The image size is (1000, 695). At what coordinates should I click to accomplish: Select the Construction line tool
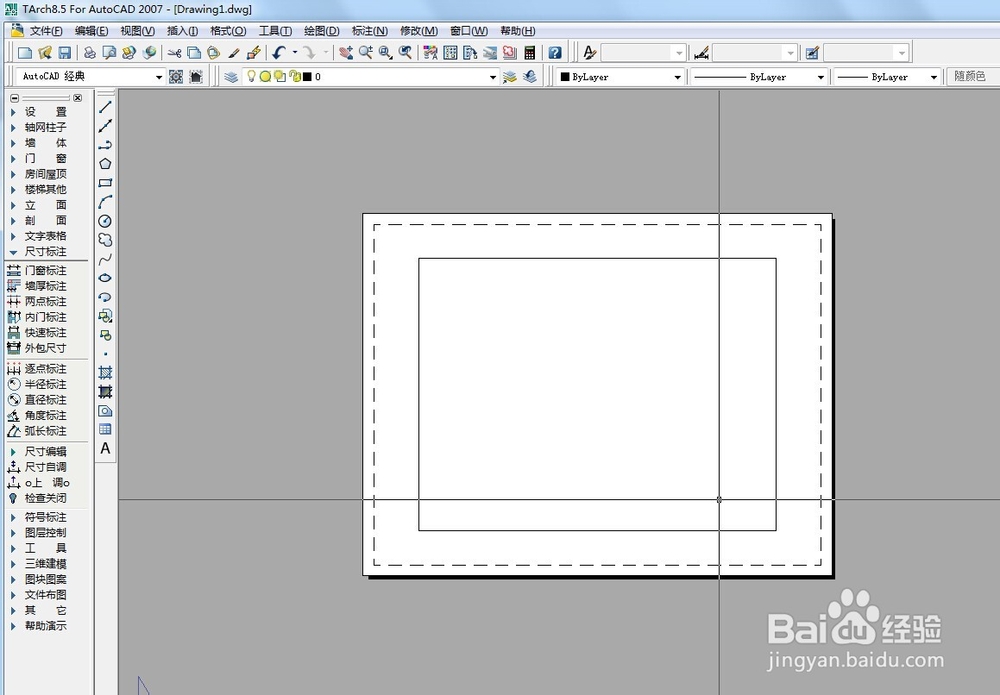click(105, 126)
